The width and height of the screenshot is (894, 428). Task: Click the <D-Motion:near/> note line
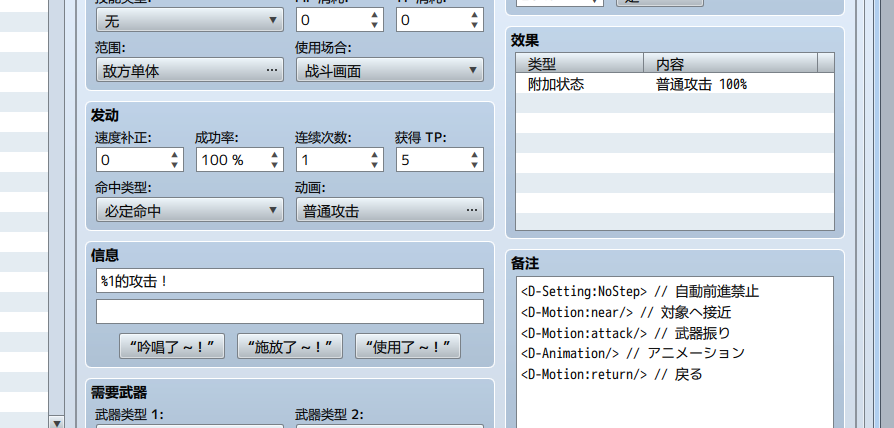coord(625,312)
